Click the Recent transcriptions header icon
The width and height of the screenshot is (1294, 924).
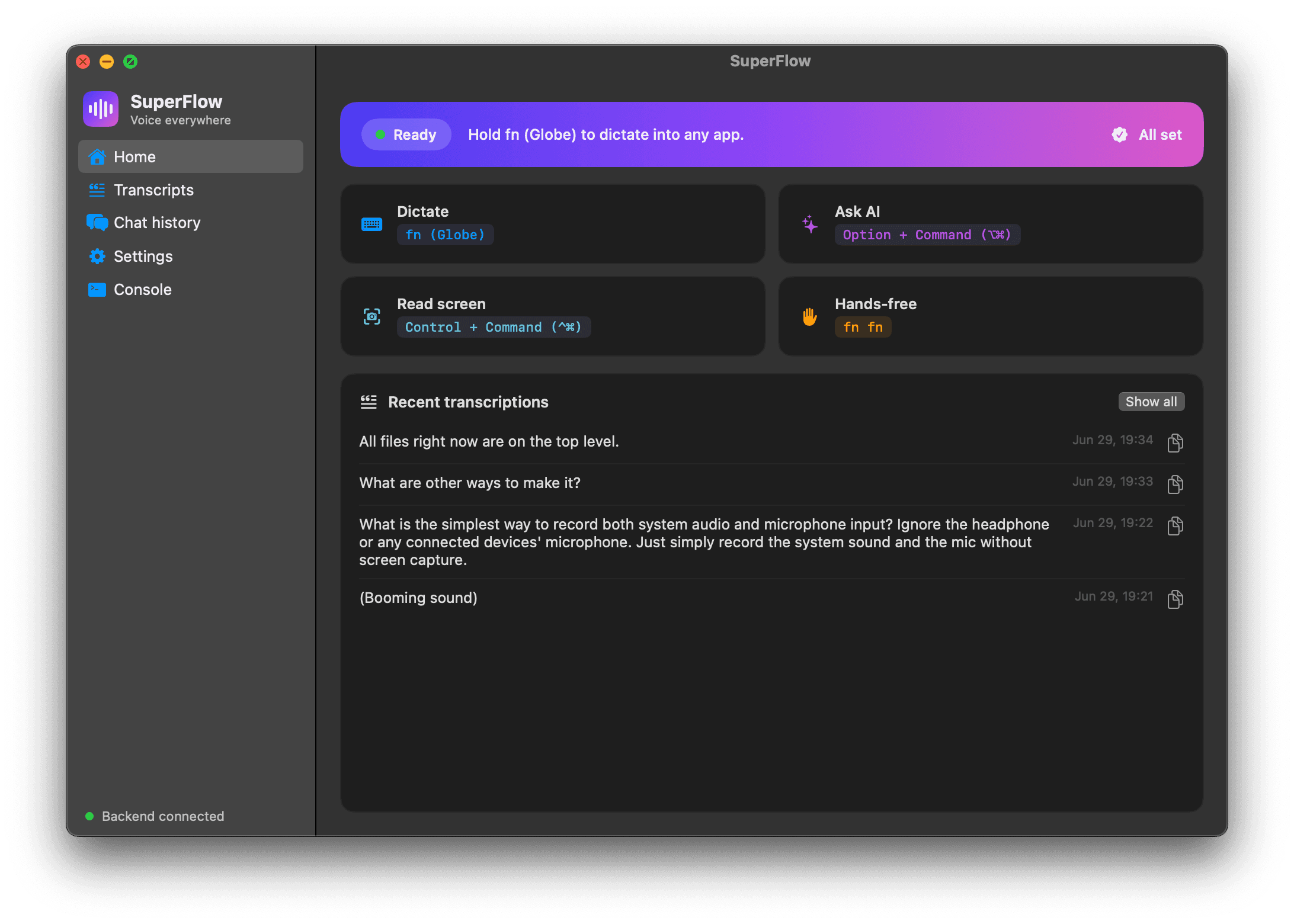point(369,402)
